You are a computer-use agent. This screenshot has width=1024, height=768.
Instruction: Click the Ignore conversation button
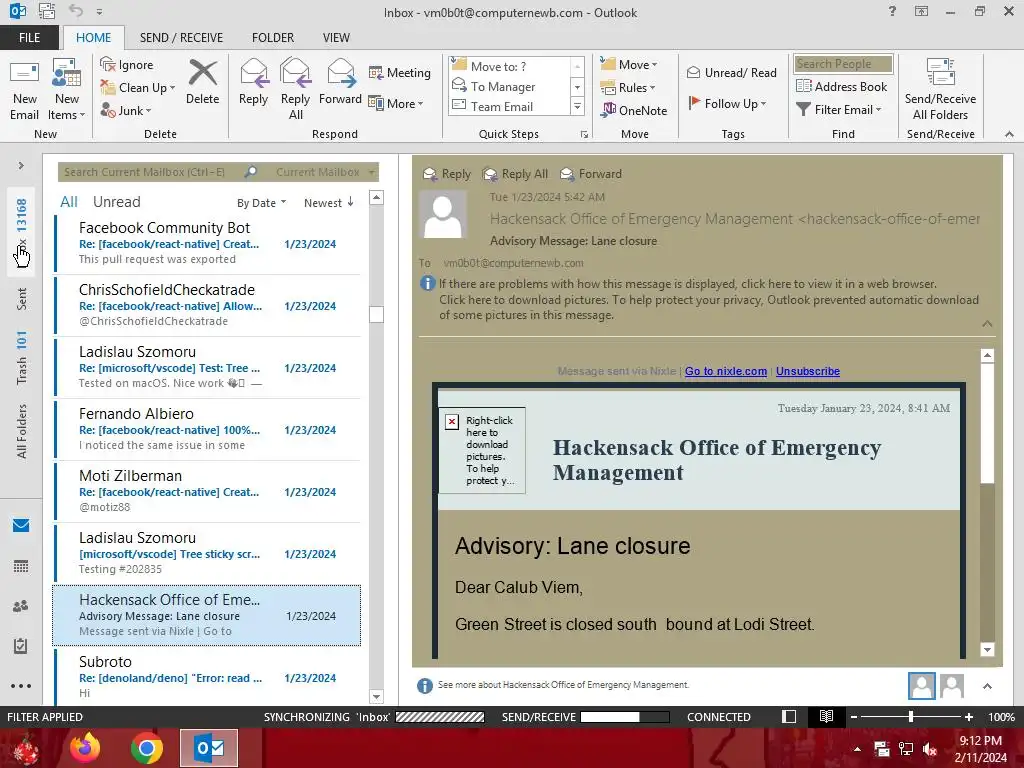click(x=127, y=65)
